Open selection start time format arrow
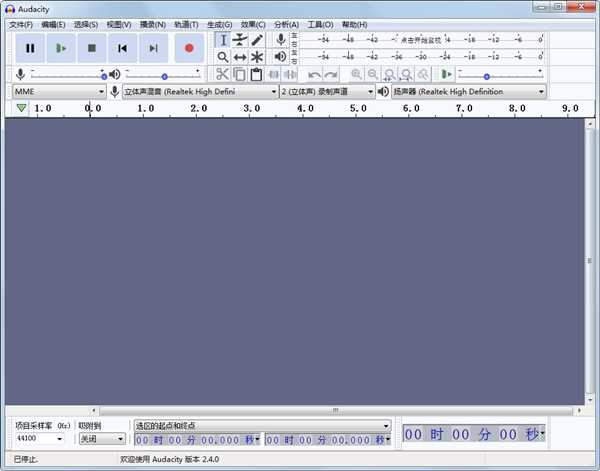The height and width of the screenshot is (471, 600). 258,439
